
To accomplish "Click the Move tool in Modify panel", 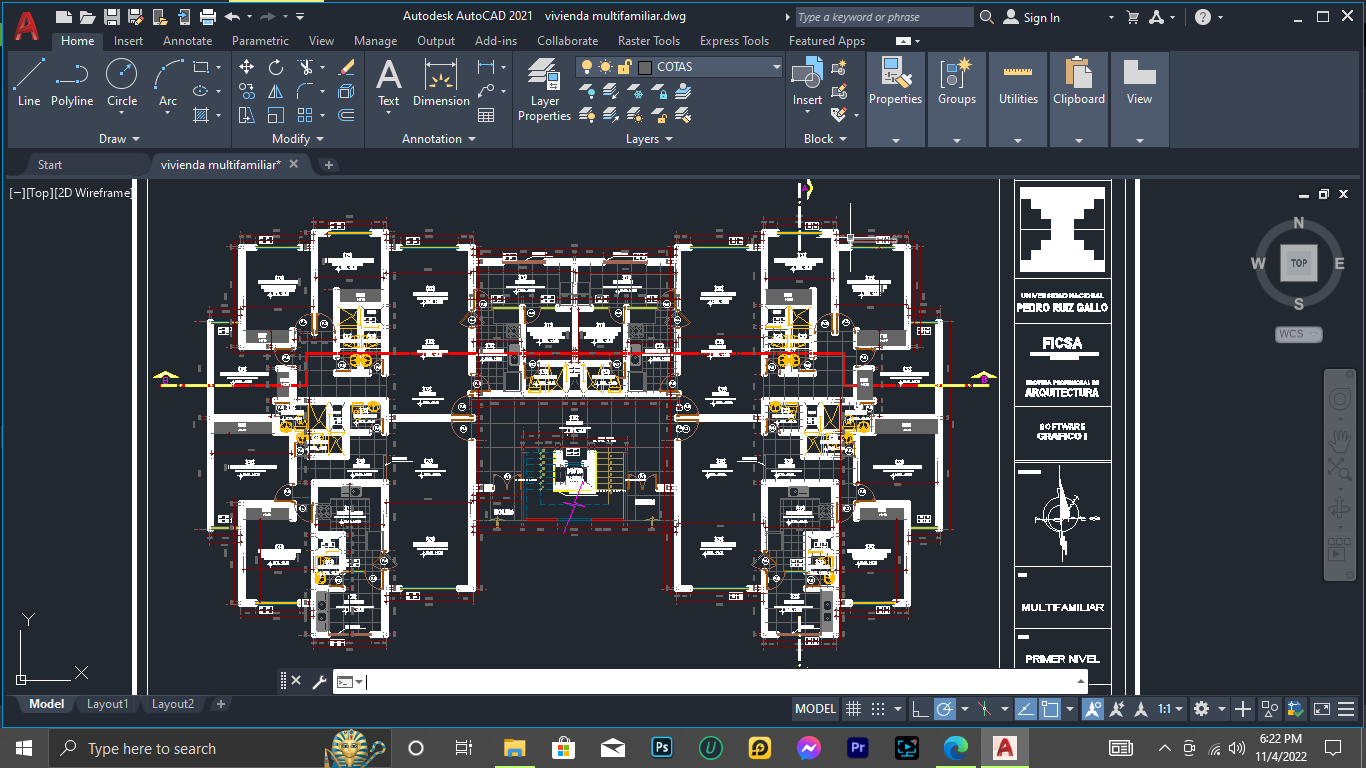I will [247, 67].
